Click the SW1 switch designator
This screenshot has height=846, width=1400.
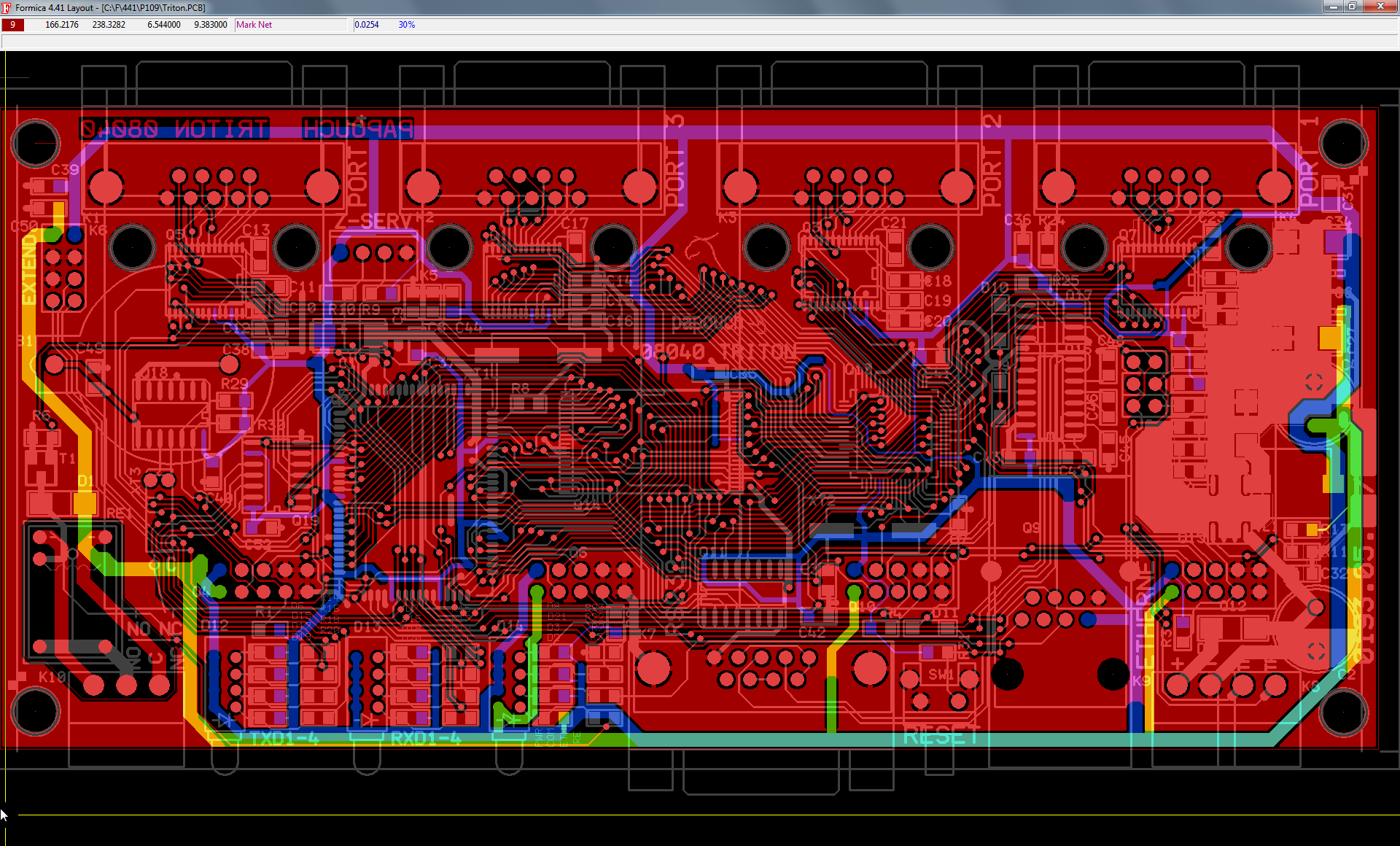(x=941, y=675)
